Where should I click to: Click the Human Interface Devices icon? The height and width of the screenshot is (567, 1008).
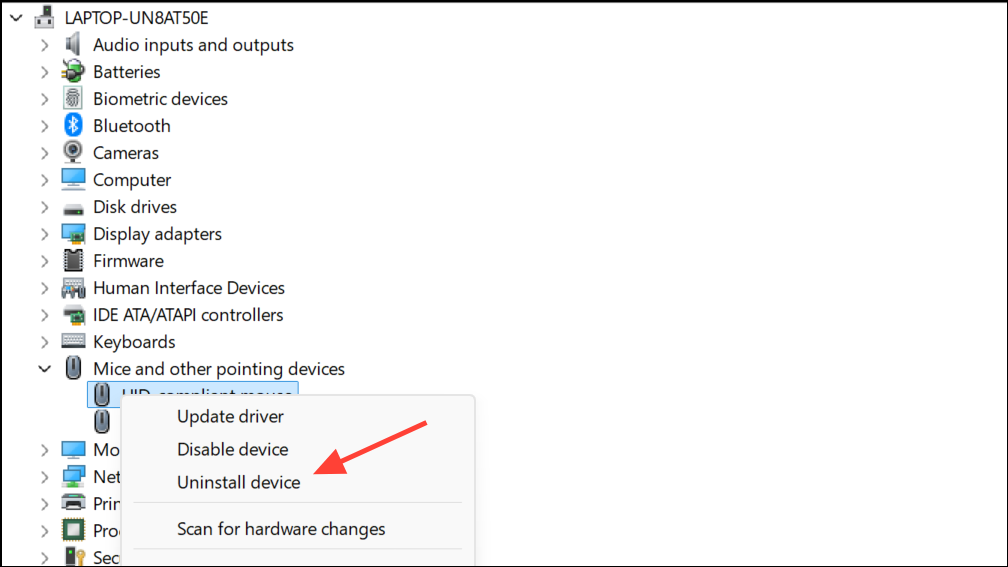[73, 288]
